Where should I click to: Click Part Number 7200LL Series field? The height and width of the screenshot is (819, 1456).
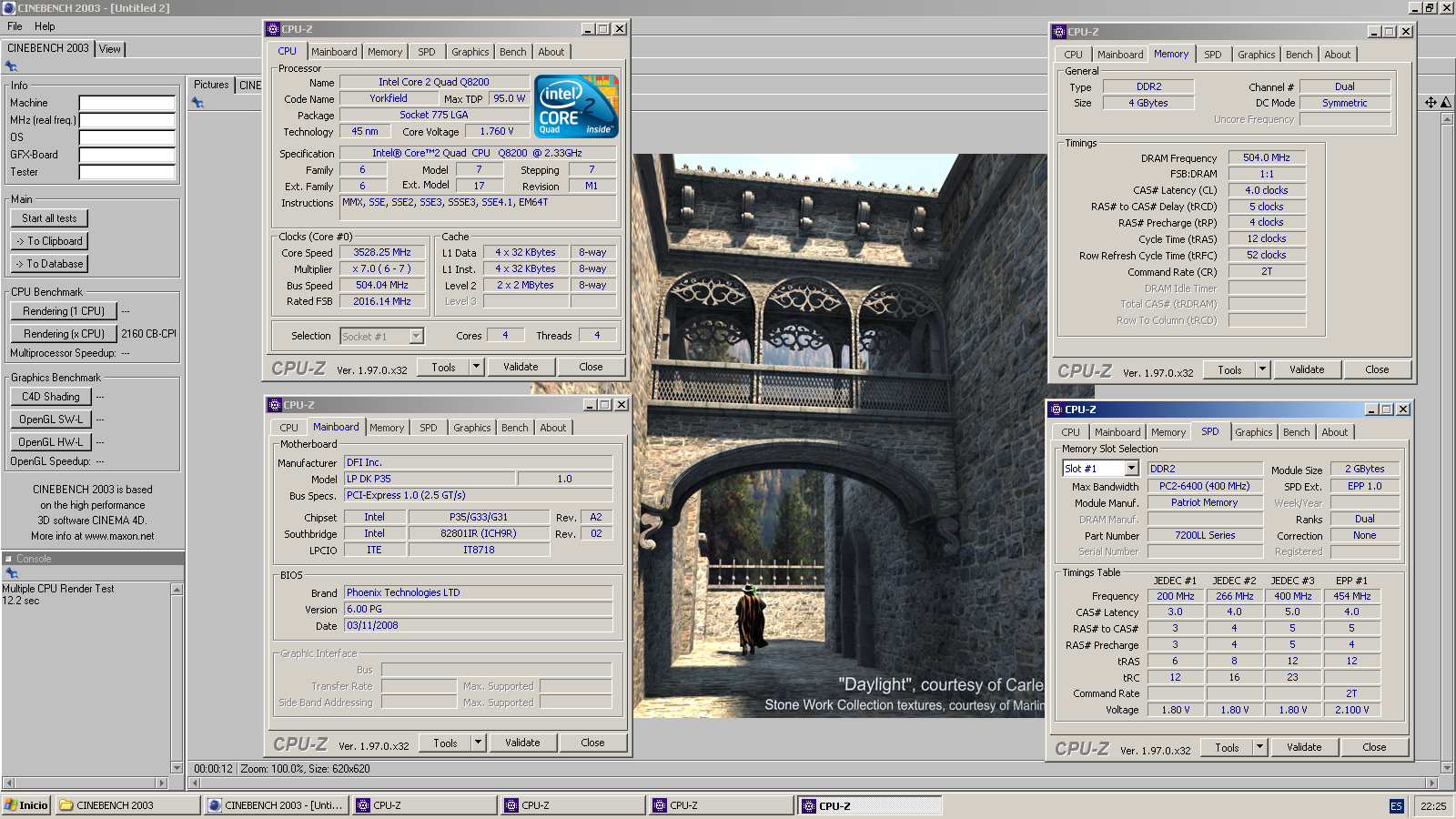pos(1205,536)
